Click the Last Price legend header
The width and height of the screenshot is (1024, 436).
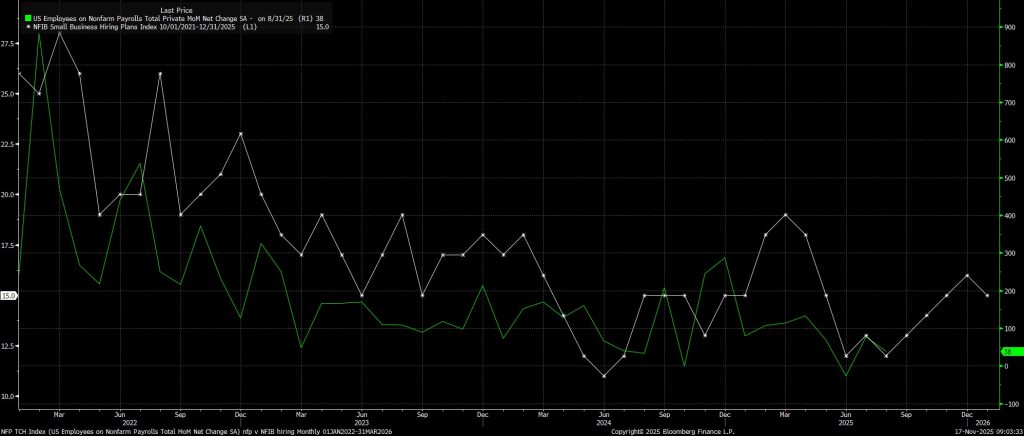[x=179, y=9]
